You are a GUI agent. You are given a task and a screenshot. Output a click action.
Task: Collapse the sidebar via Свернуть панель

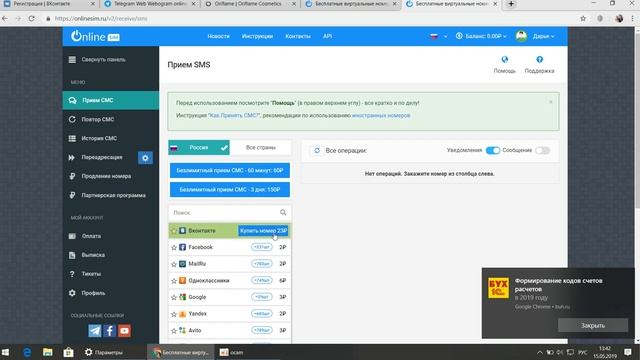coord(97,60)
